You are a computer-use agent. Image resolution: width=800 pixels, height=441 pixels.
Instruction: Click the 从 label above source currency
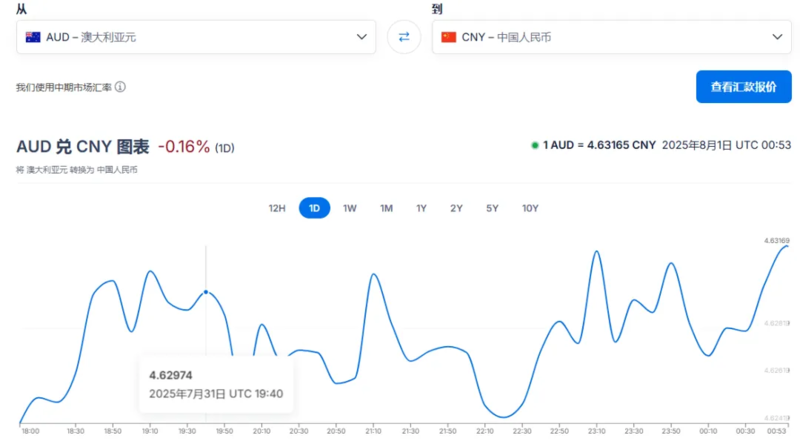coord(21,9)
